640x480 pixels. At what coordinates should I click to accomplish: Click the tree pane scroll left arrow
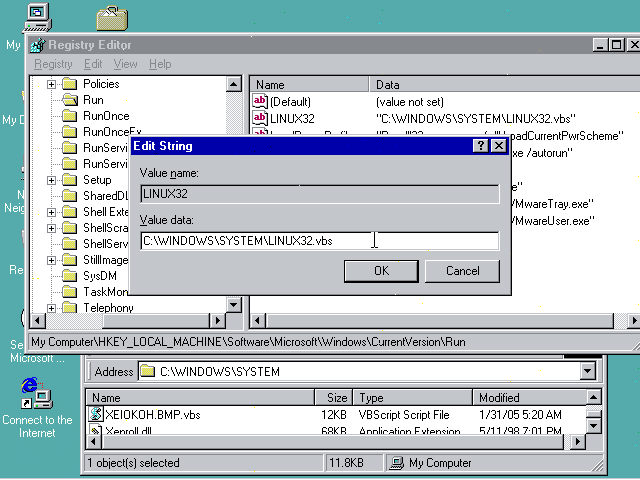click(38, 321)
